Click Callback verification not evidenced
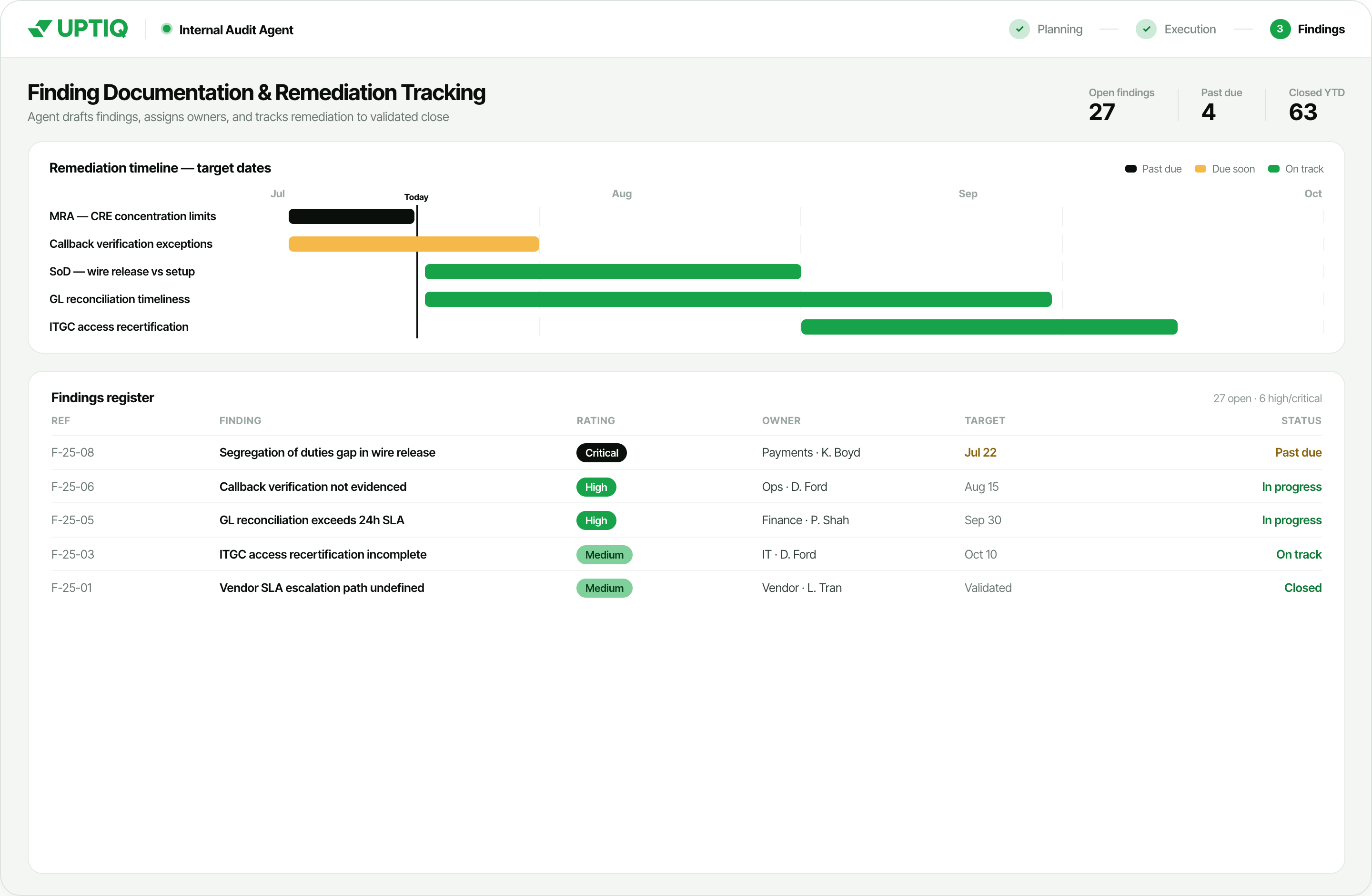This screenshot has height=896, width=1372. pos(313,487)
